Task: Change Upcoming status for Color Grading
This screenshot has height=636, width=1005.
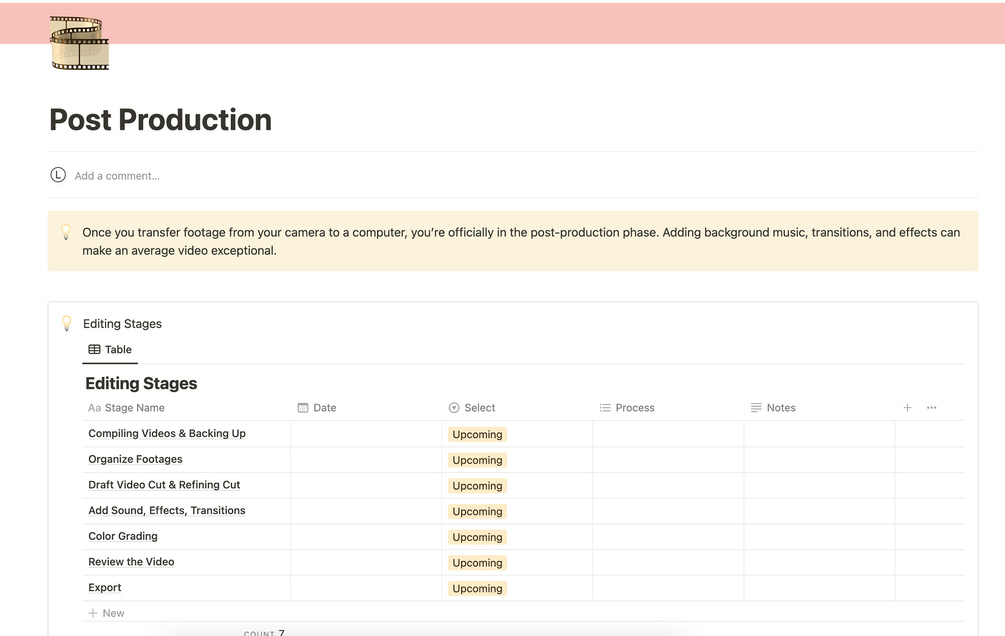Action: (477, 537)
